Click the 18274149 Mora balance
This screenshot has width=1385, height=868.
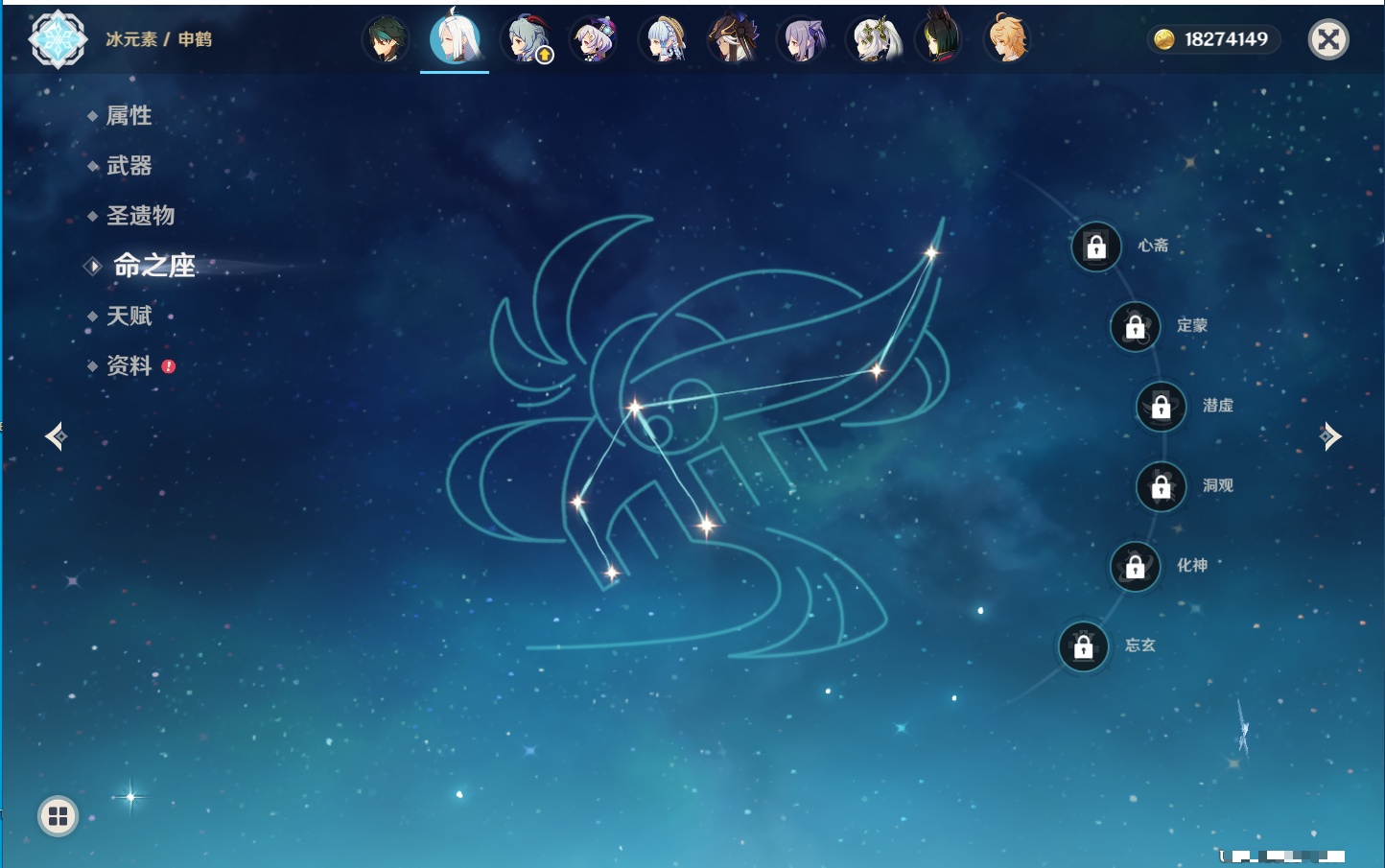(1226, 39)
